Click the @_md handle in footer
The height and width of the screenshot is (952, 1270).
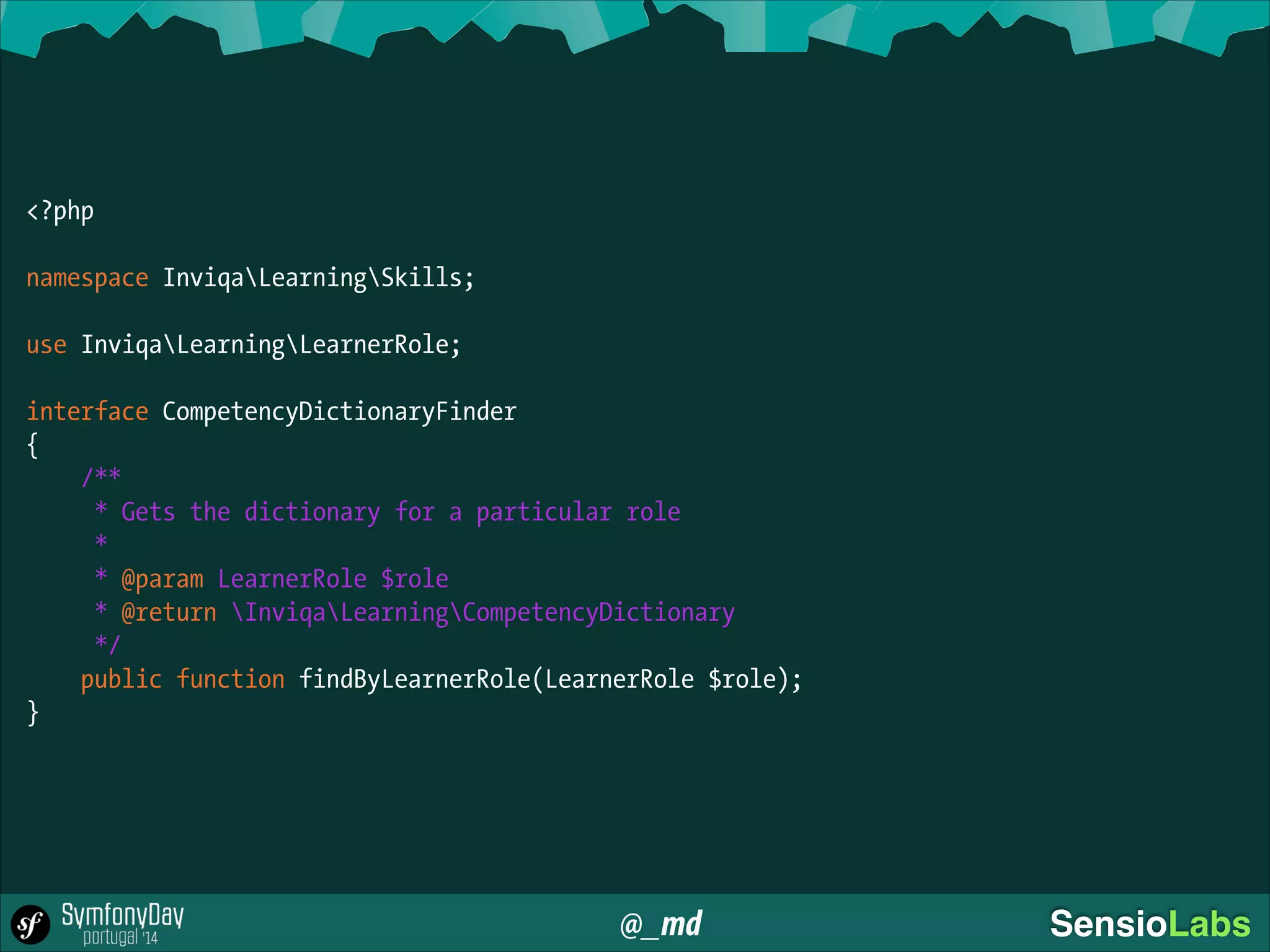point(661,924)
